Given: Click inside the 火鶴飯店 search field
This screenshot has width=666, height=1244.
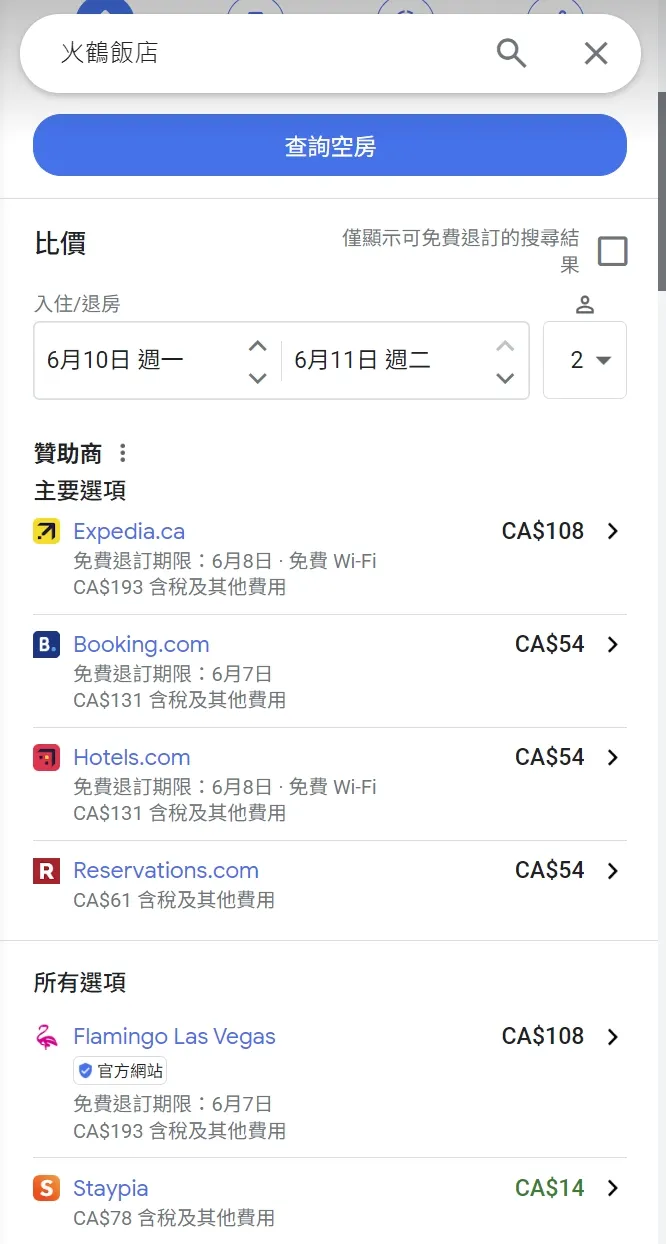Looking at the screenshot, I should [200, 52].
